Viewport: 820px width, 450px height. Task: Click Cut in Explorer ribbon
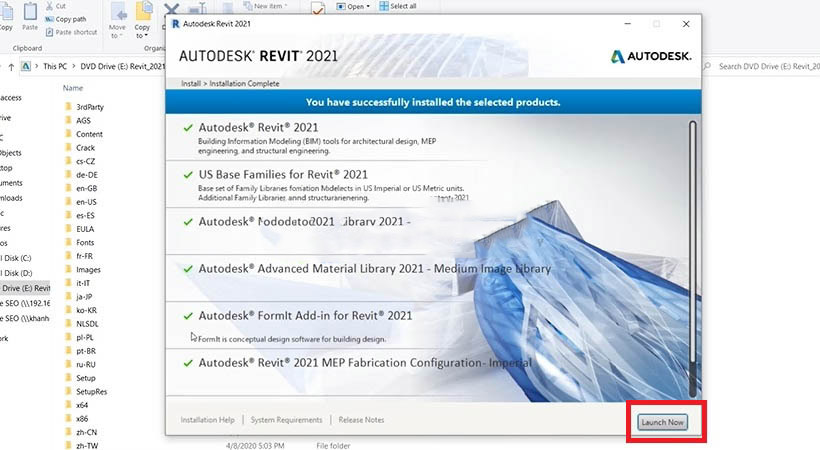click(x=56, y=6)
